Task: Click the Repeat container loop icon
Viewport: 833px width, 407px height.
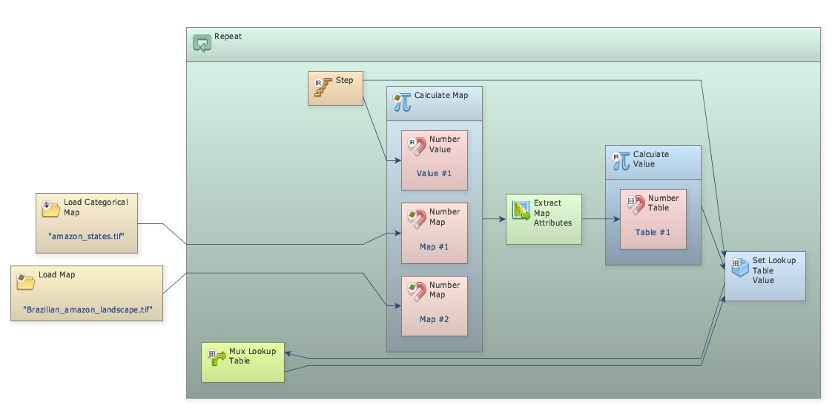Action: point(202,42)
